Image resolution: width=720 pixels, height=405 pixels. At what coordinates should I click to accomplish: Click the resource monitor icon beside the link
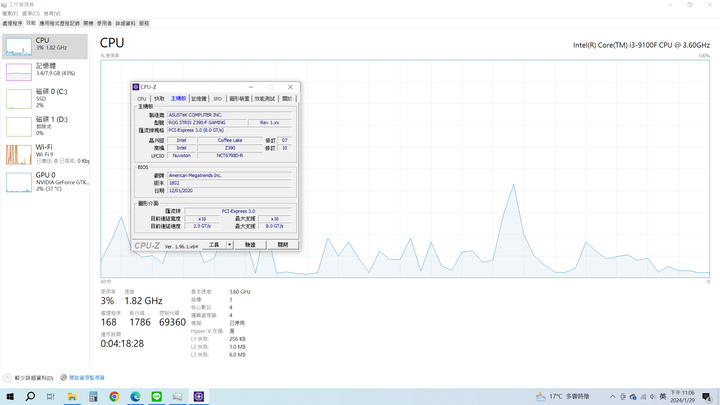(x=63, y=377)
